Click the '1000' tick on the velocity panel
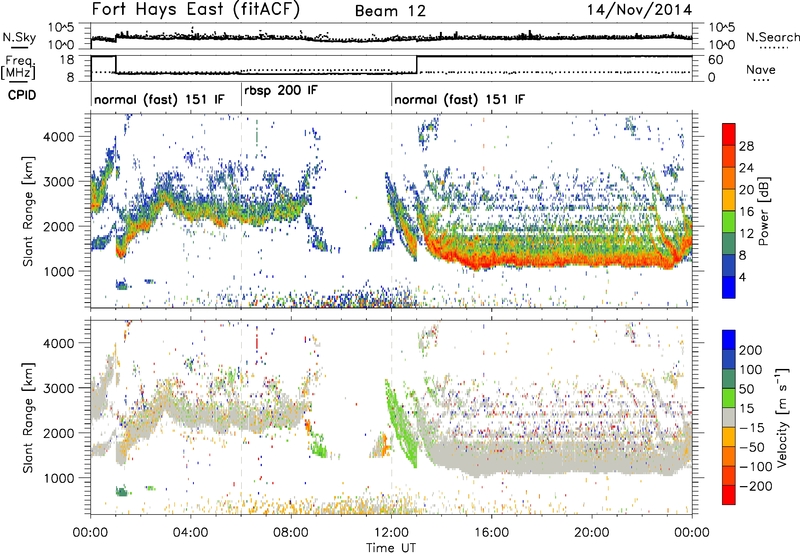Viewport: 800px width, 554px height. pyautogui.click(x=59, y=478)
